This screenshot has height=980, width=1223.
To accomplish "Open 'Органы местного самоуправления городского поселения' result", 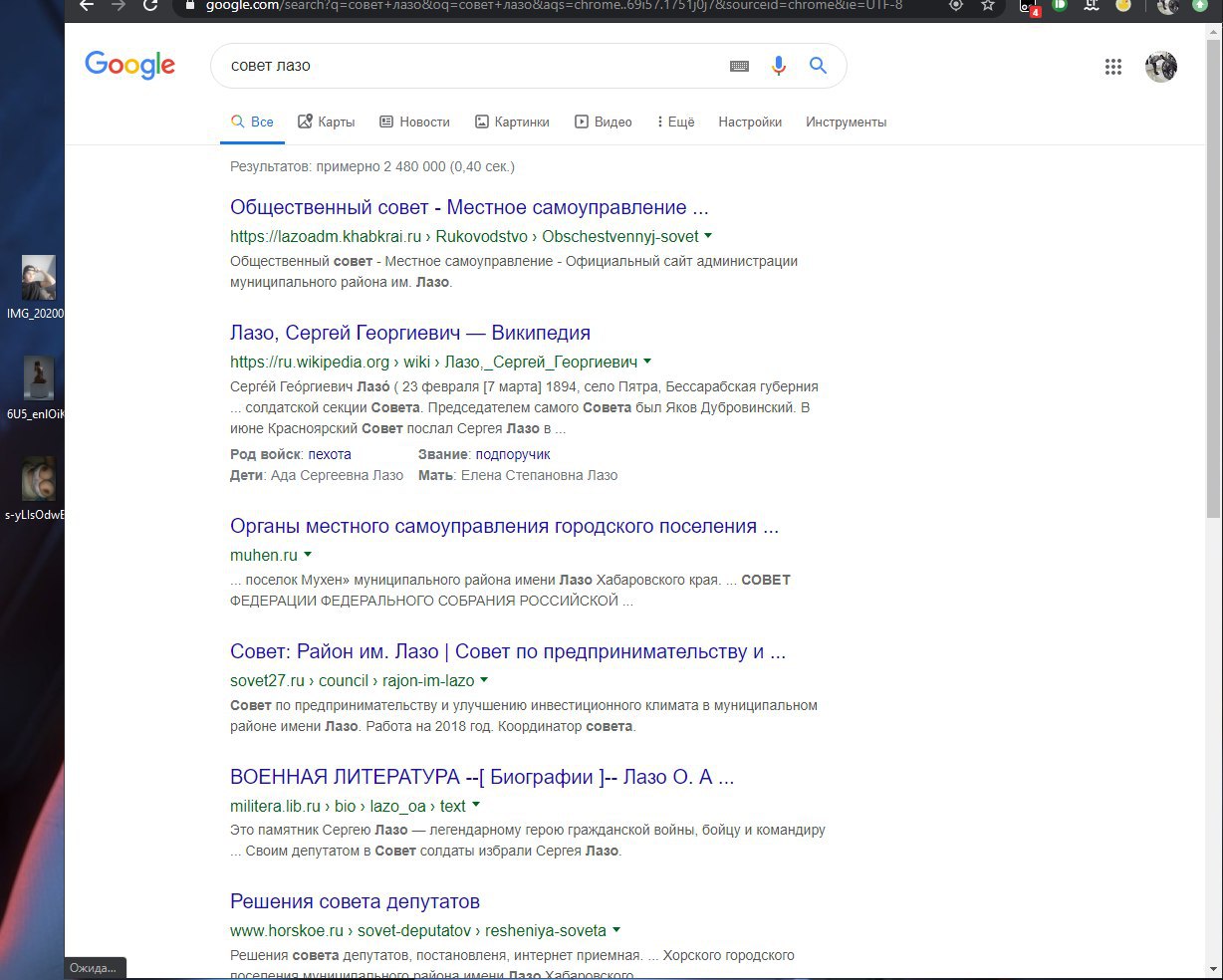I will tap(504, 526).
